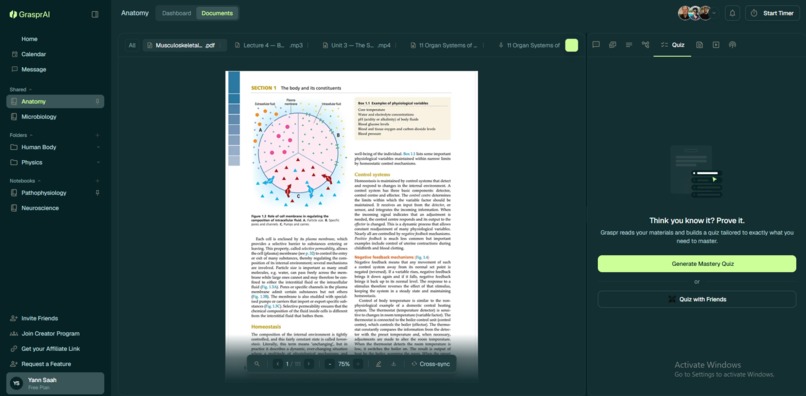Open the Physics folder
806x396 pixels.
tap(55, 163)
